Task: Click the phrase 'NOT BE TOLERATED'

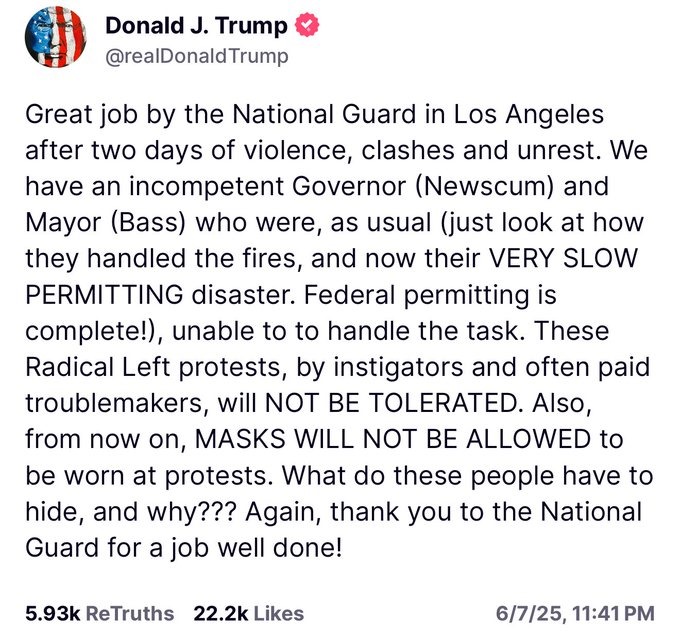Action: tap(391, 403)
